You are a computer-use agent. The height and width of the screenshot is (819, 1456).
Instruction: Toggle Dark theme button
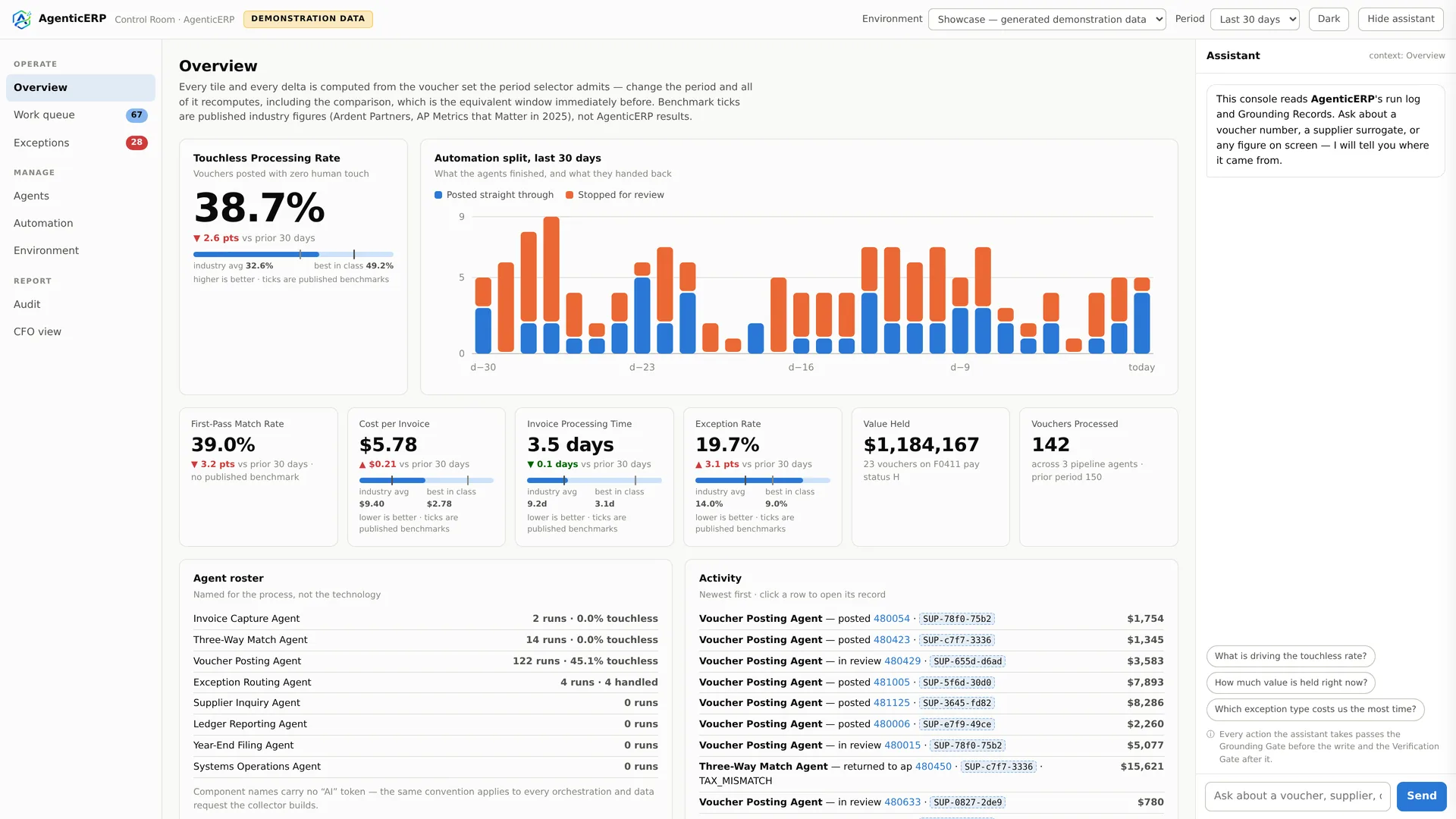tap(1329, 19)
